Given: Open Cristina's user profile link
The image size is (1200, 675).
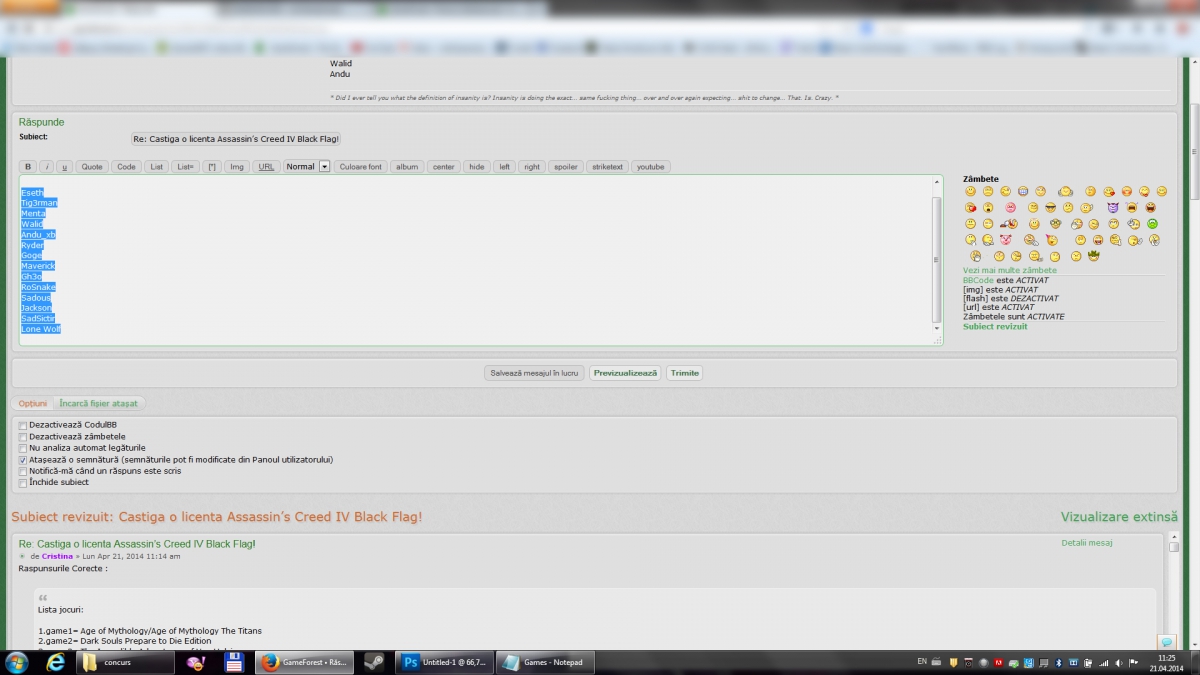Looking at the screenshot, I should pyautogui.click(x=57, y=556).
